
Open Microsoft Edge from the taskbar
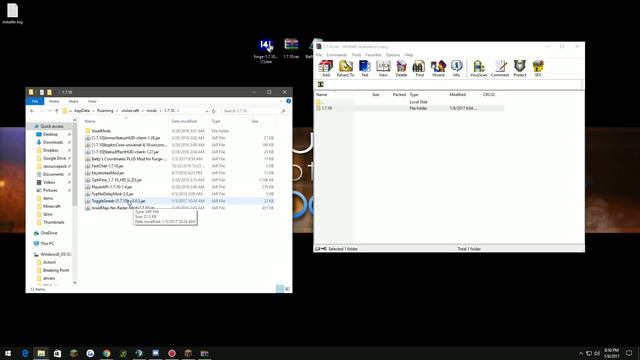coord(25,353)
